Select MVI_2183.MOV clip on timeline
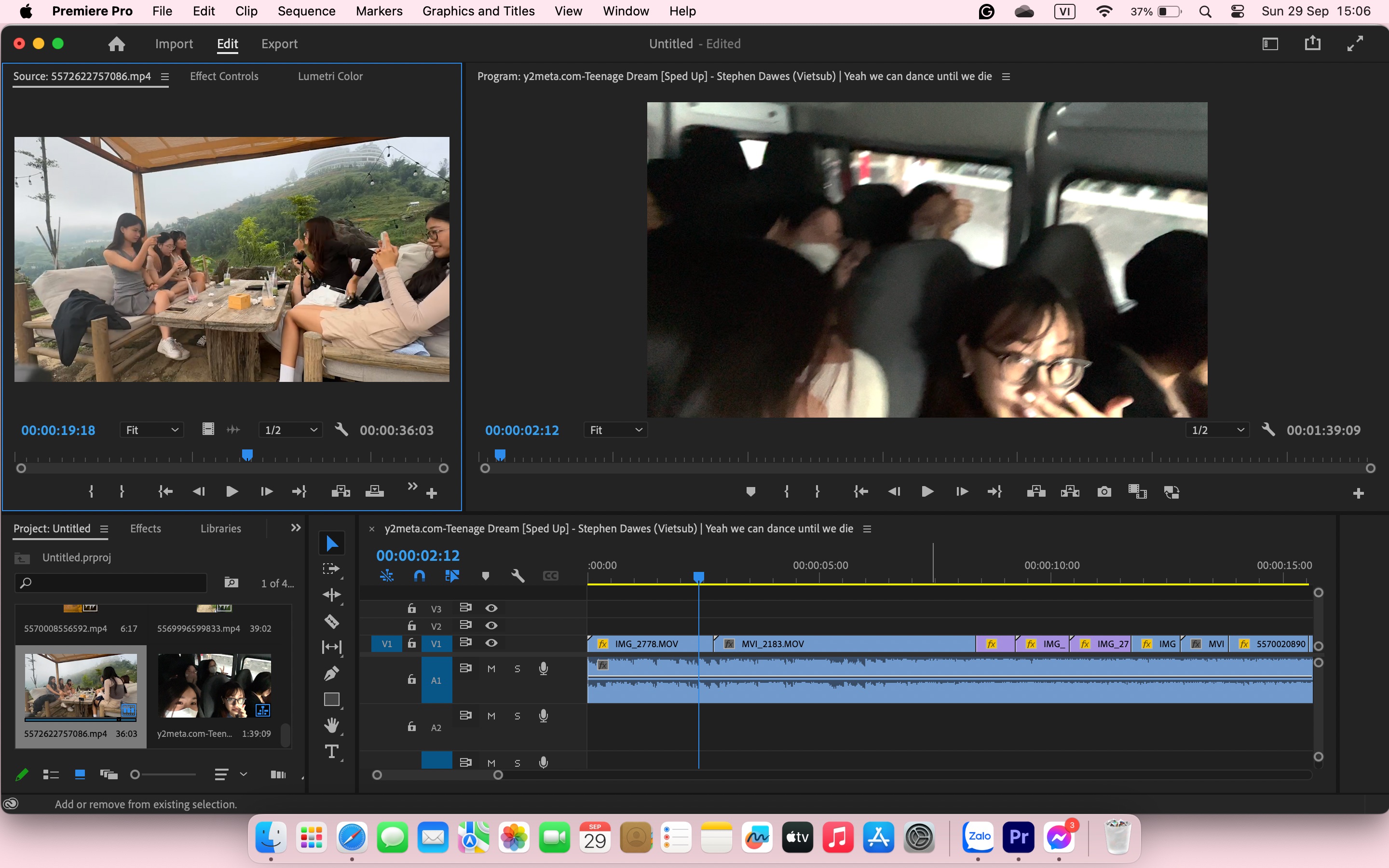1389x868 pixels. (844, 644)
